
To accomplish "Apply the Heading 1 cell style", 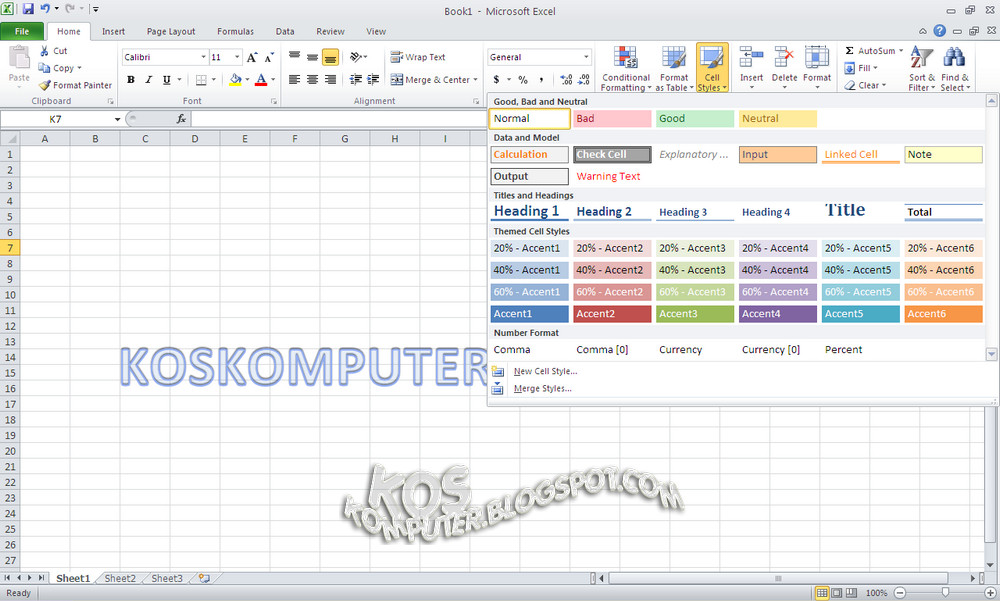I will 529,211.
